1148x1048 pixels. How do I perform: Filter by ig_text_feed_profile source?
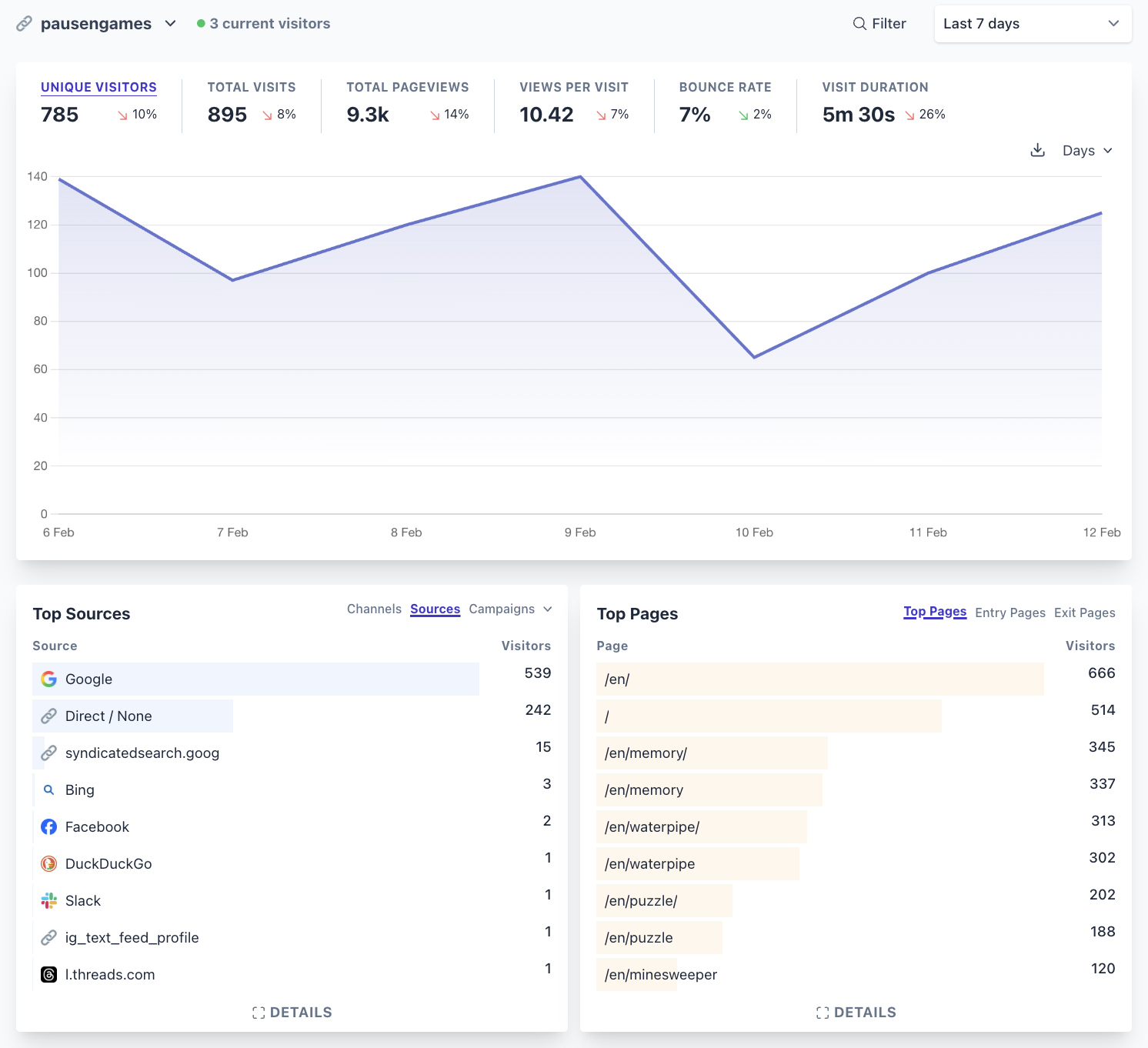point(132,938)
